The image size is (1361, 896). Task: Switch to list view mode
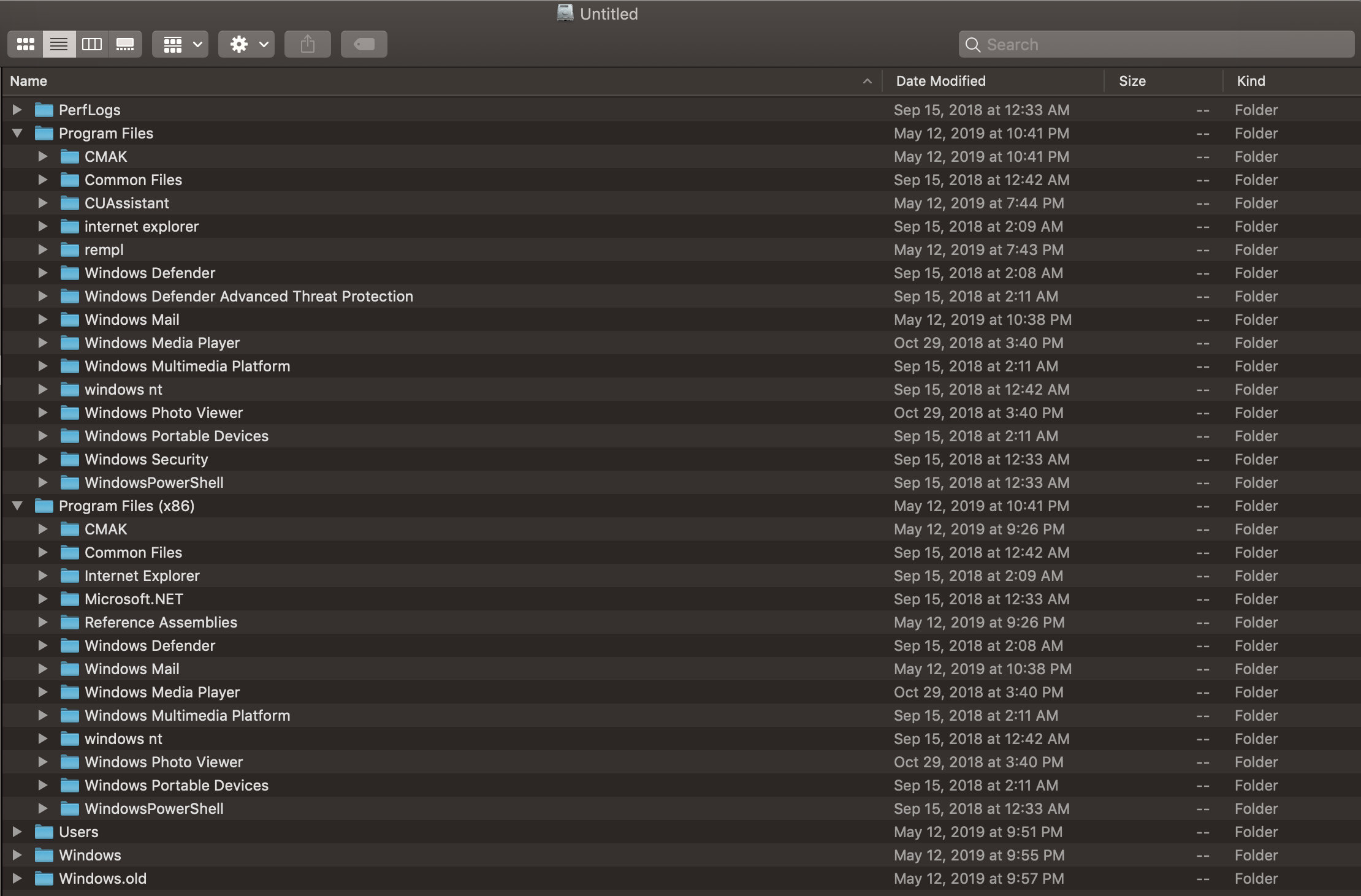click(59, 44)
